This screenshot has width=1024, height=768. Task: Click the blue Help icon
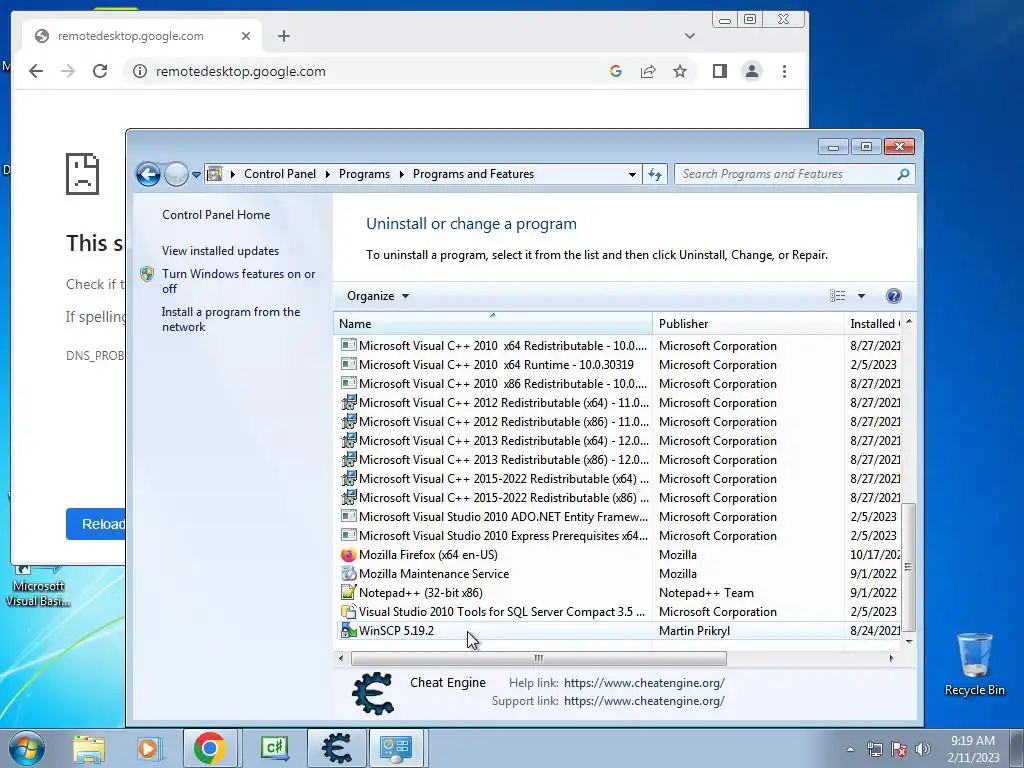click(x=893, y=296)
